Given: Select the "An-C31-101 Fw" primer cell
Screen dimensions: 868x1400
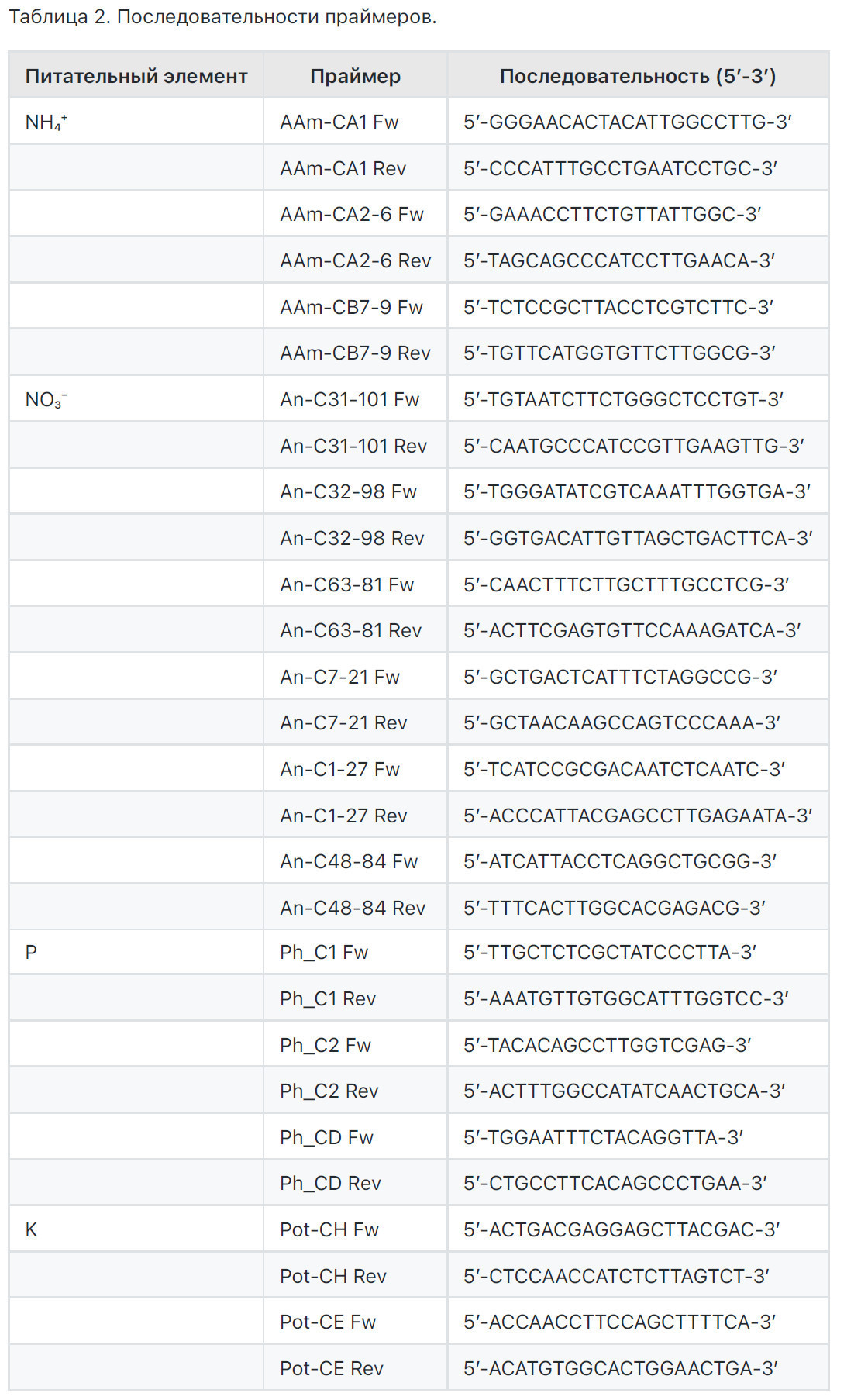Looking at the screenshot, I should coord(350,400).
